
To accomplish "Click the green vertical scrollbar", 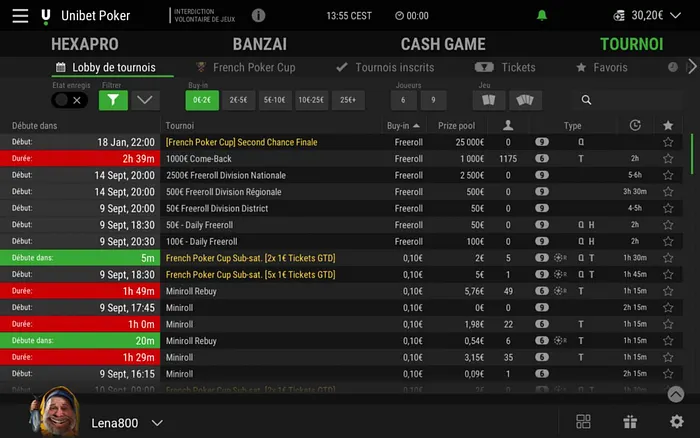I will click(x=692, y=154).
